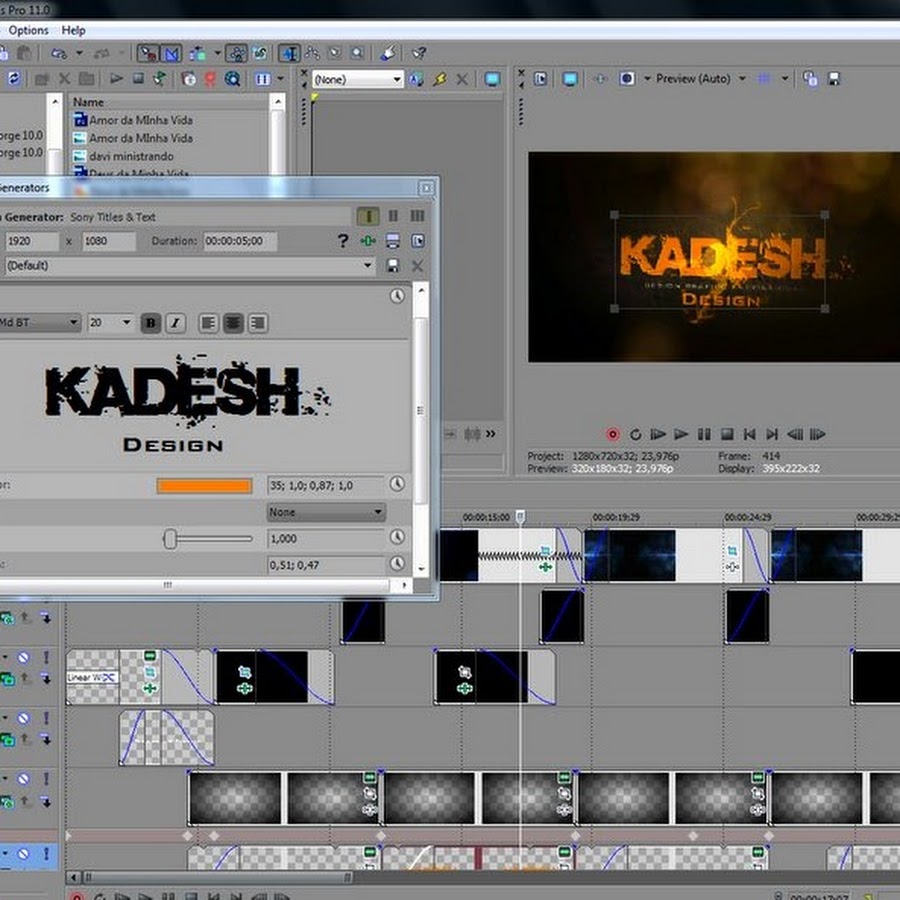The width and height of the screenshot is (900, 900).
Task: Open the overlays grid dropdown arrow
Action: (785, 79)
